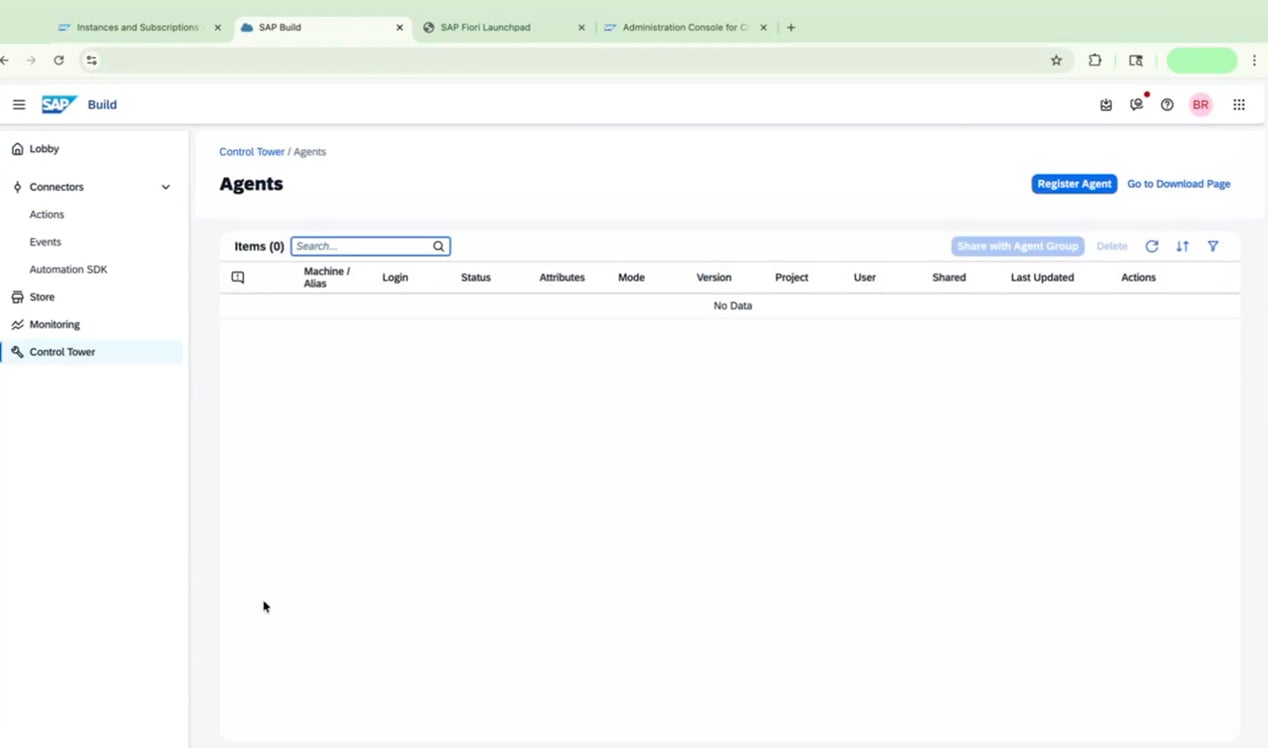Click the Shared column header
Viewport: 1268px width, 748px height.
pyautogui.click(x=949, y=278)
